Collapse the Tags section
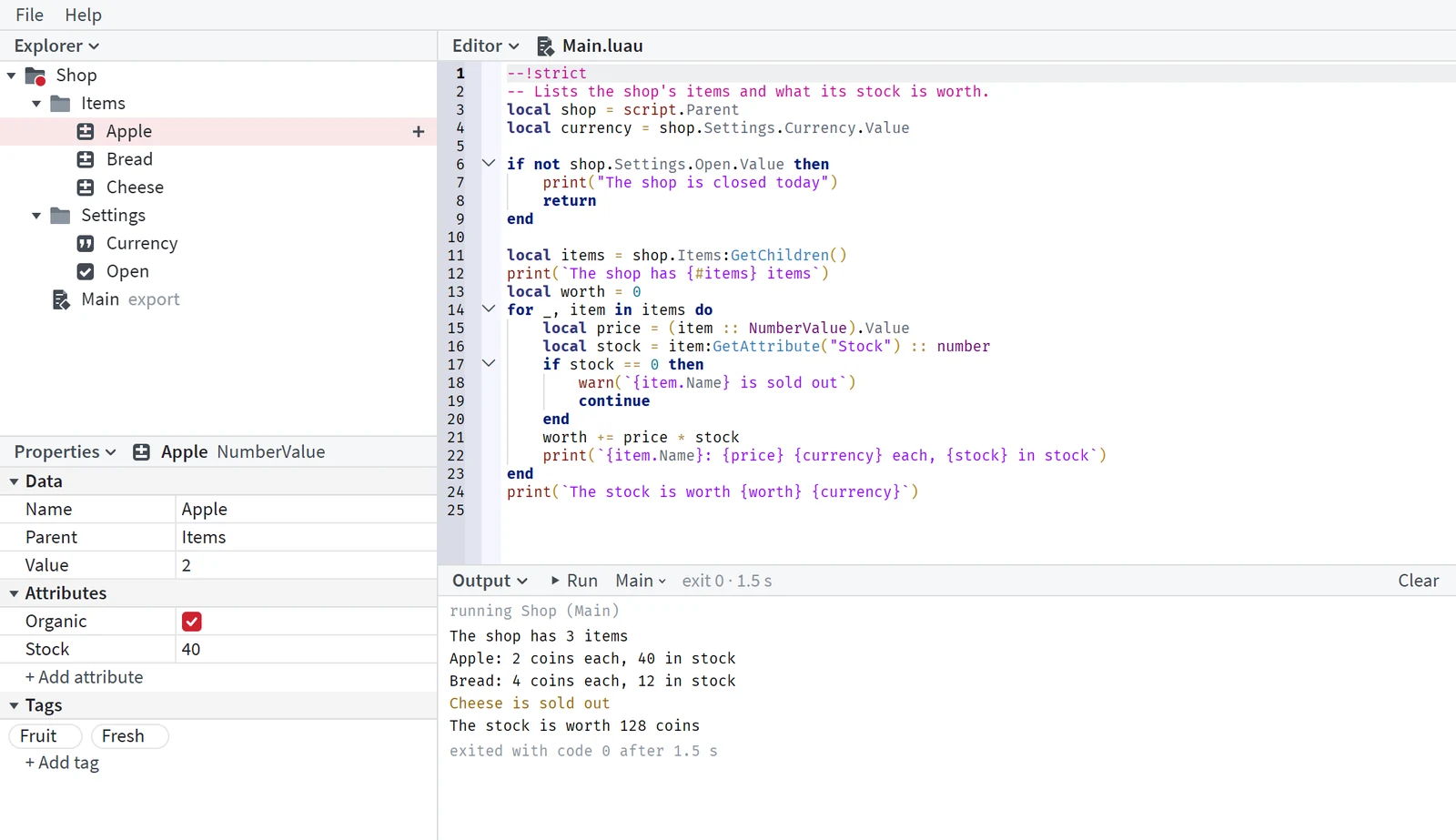The image size is (1456, 840). pyautogui.click(x=14, y=705)
